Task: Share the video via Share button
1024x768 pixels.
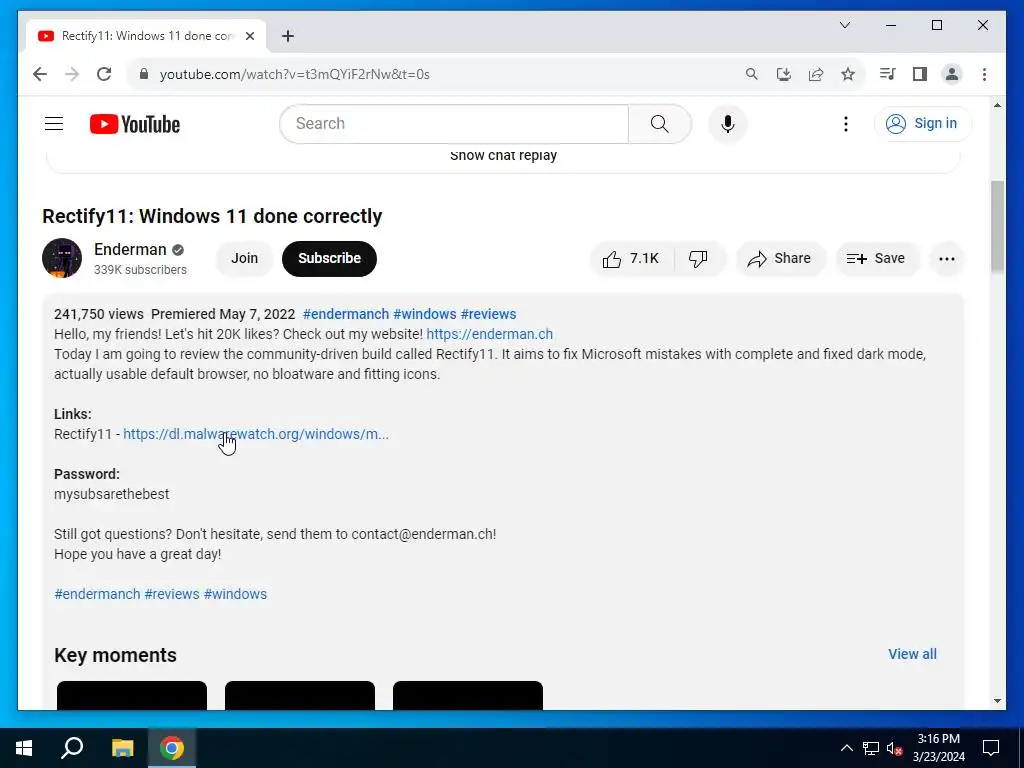Action: pyautogui.click(x=780, y=259)
